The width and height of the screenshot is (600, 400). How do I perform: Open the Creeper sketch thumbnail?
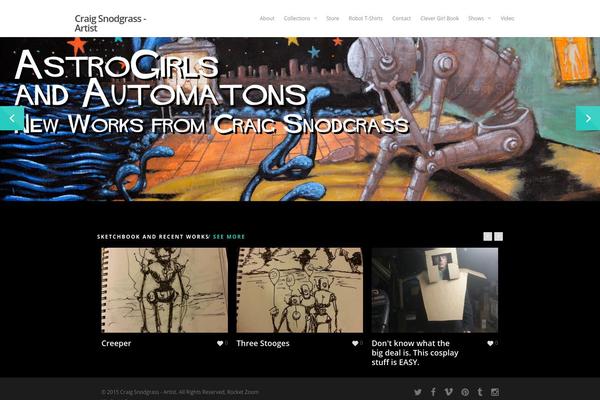coord(165,290)
